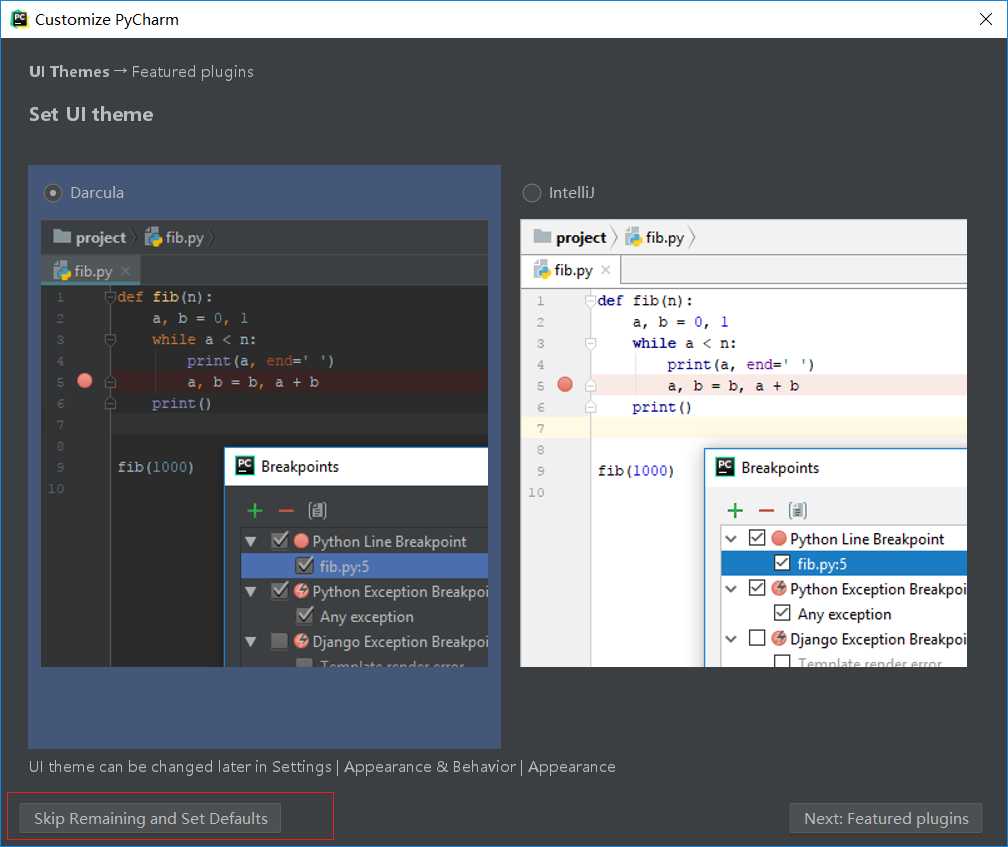Click the red breakpoint dot in the IntelliJ editor gutter
This screenshot has height=847, width=1008.
coord(565,384)
